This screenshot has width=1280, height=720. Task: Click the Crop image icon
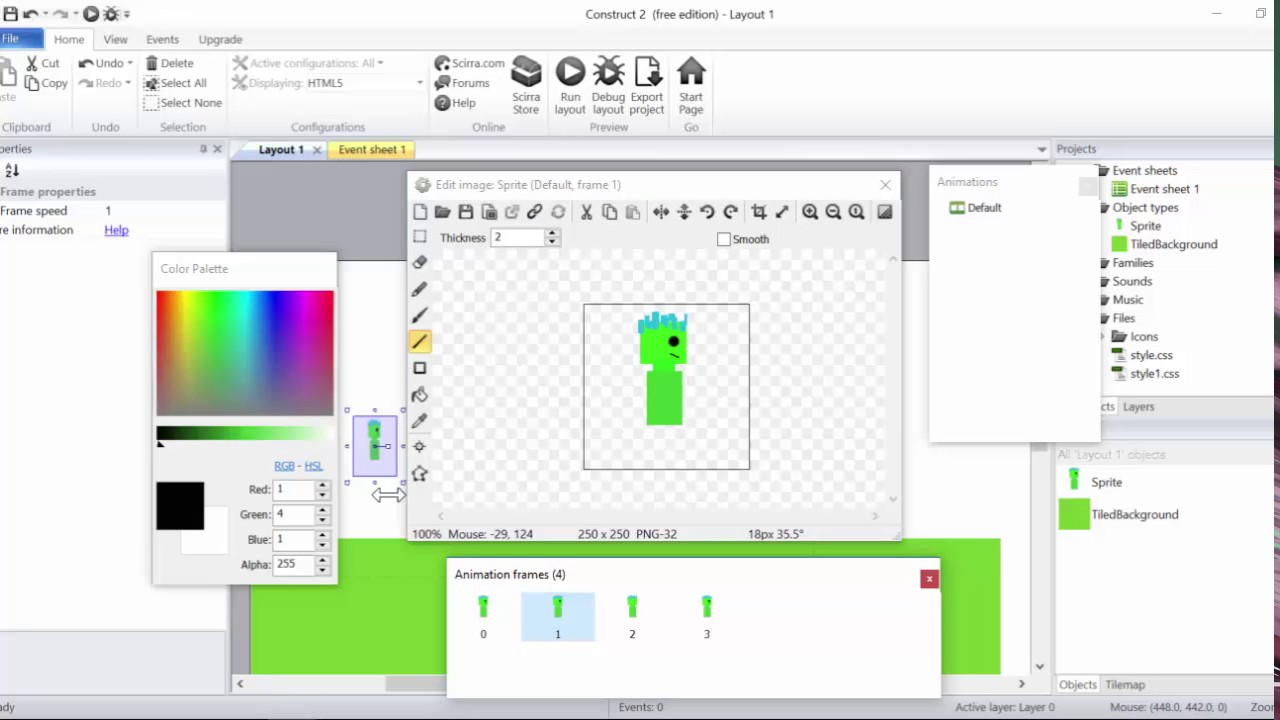pos(759,212)
